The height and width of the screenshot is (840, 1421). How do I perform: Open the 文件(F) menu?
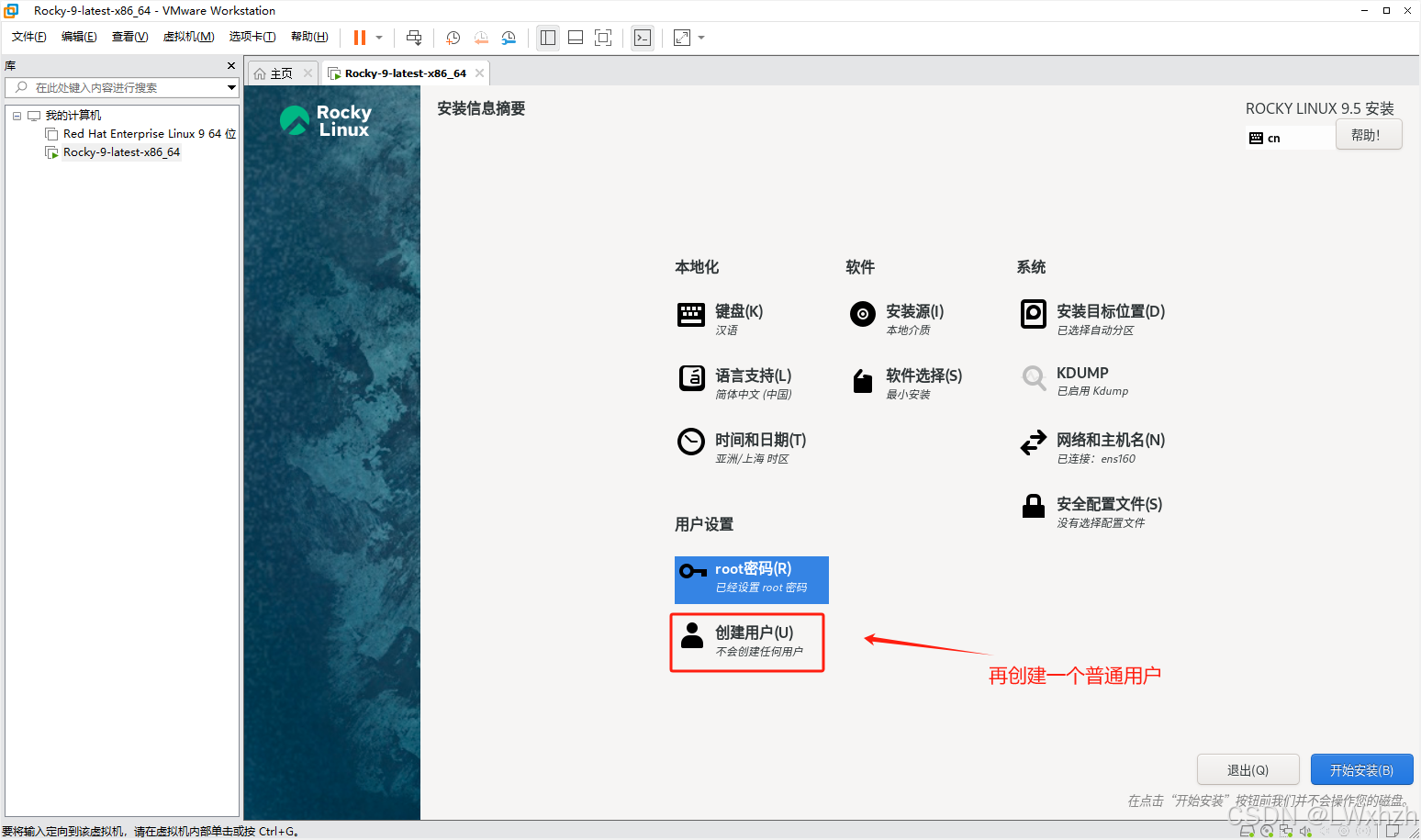click(x=29, y=37)
